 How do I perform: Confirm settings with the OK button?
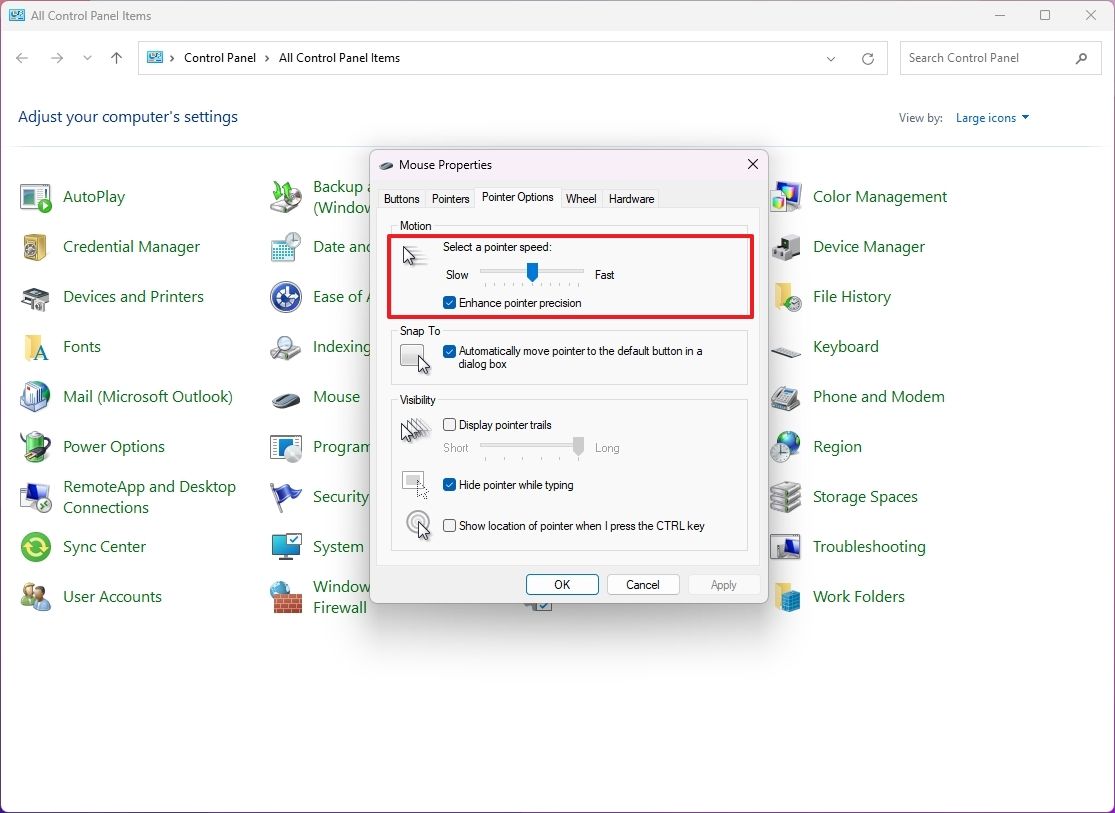click(x=562, y=584)
